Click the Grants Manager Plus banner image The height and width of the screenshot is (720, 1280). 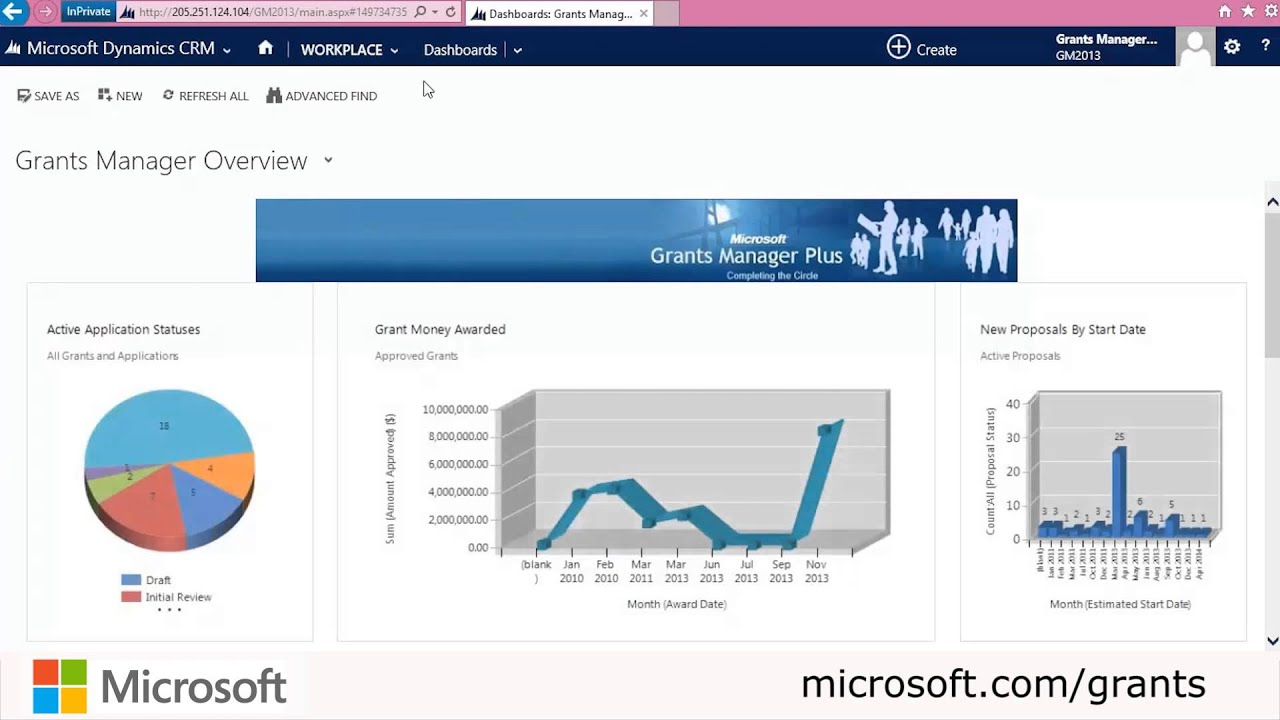point(636,240)
